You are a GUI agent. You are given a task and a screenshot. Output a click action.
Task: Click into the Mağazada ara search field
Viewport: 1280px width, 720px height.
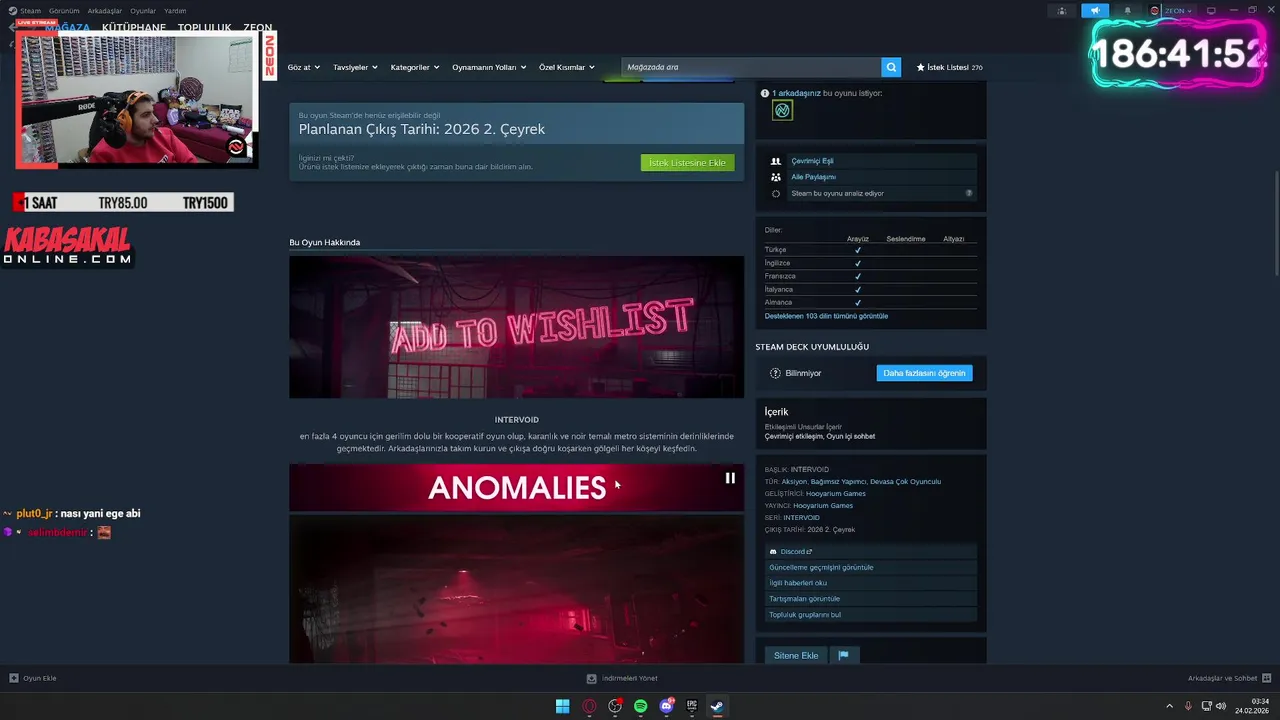[x=751, y=67]
